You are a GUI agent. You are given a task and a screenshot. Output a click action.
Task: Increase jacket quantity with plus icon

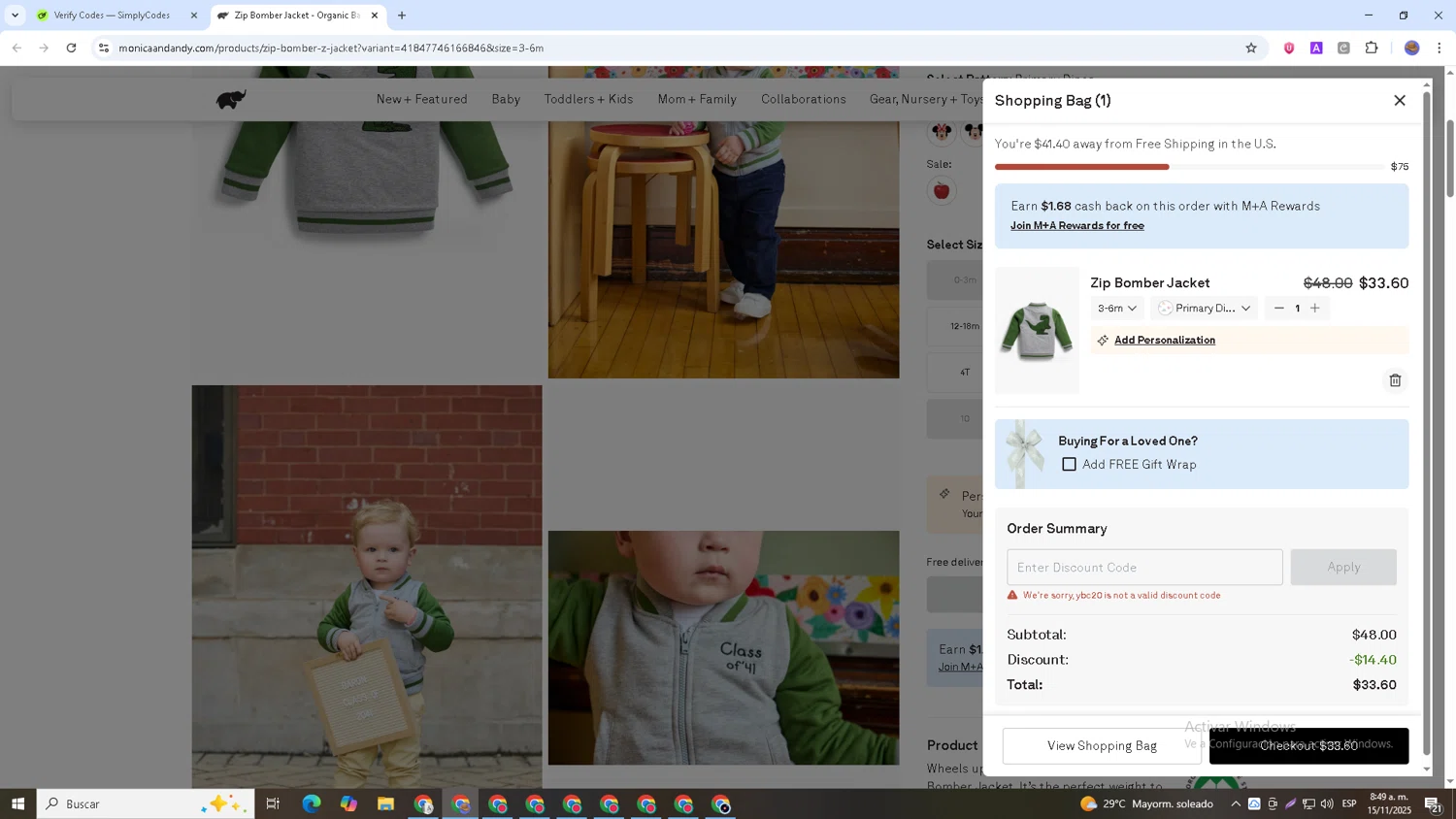tap(1315, 309)
